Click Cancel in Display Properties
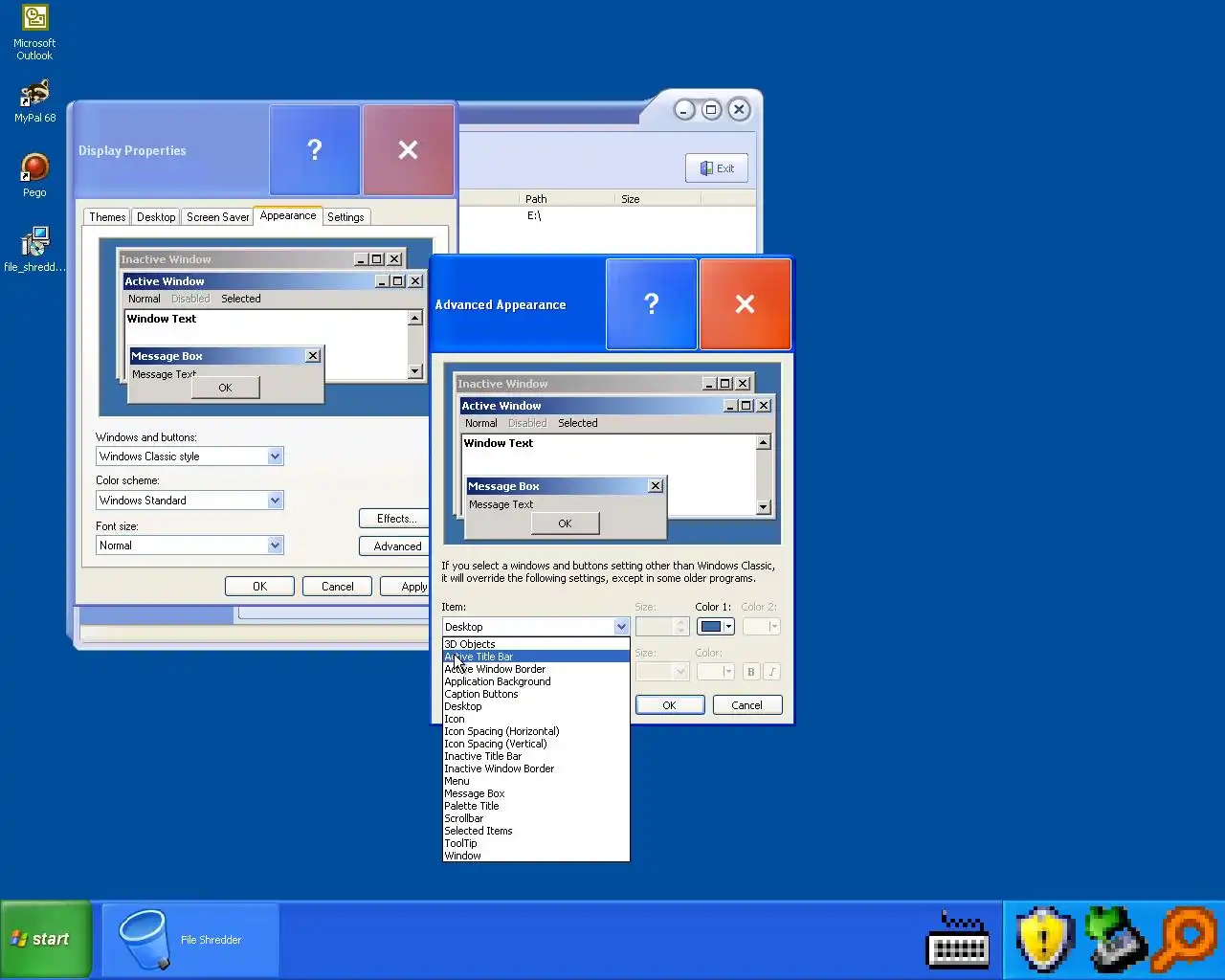 [x=337, y=587]
